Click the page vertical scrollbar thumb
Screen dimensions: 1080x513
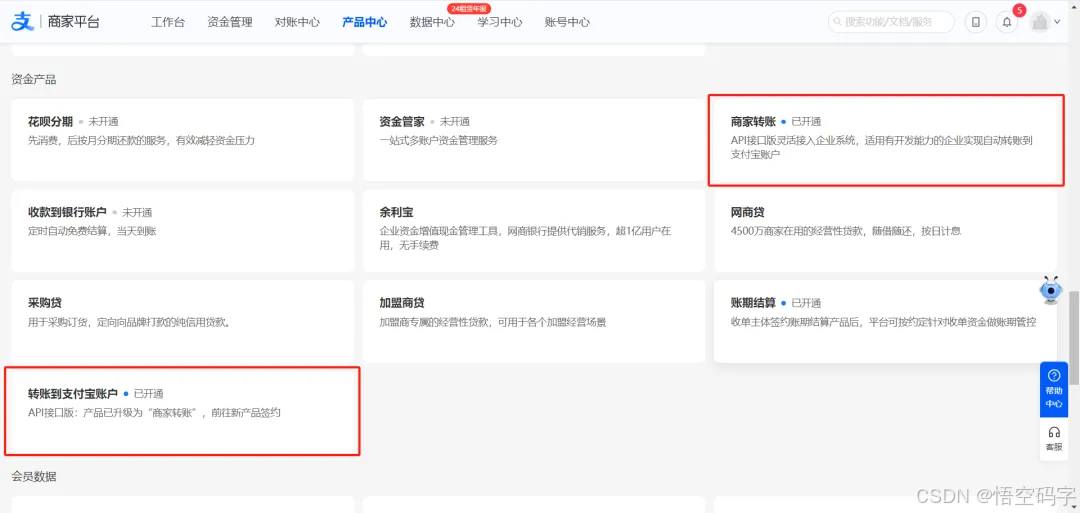pos(1074,337)
